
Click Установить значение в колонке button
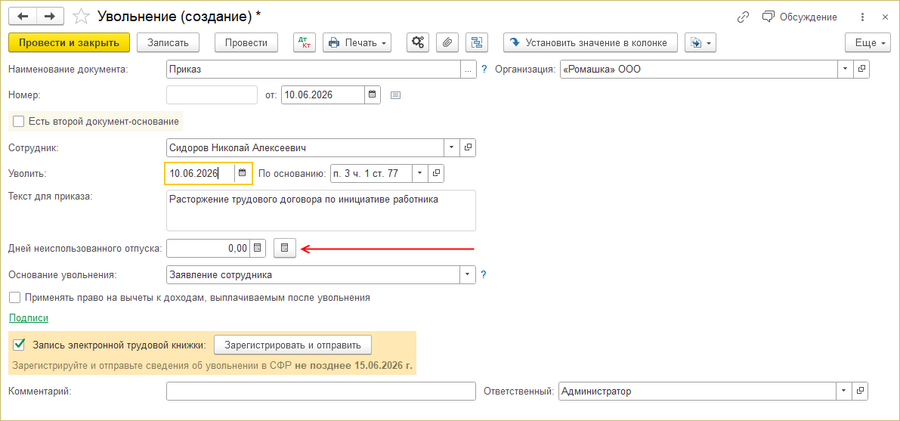click(591, 43)
